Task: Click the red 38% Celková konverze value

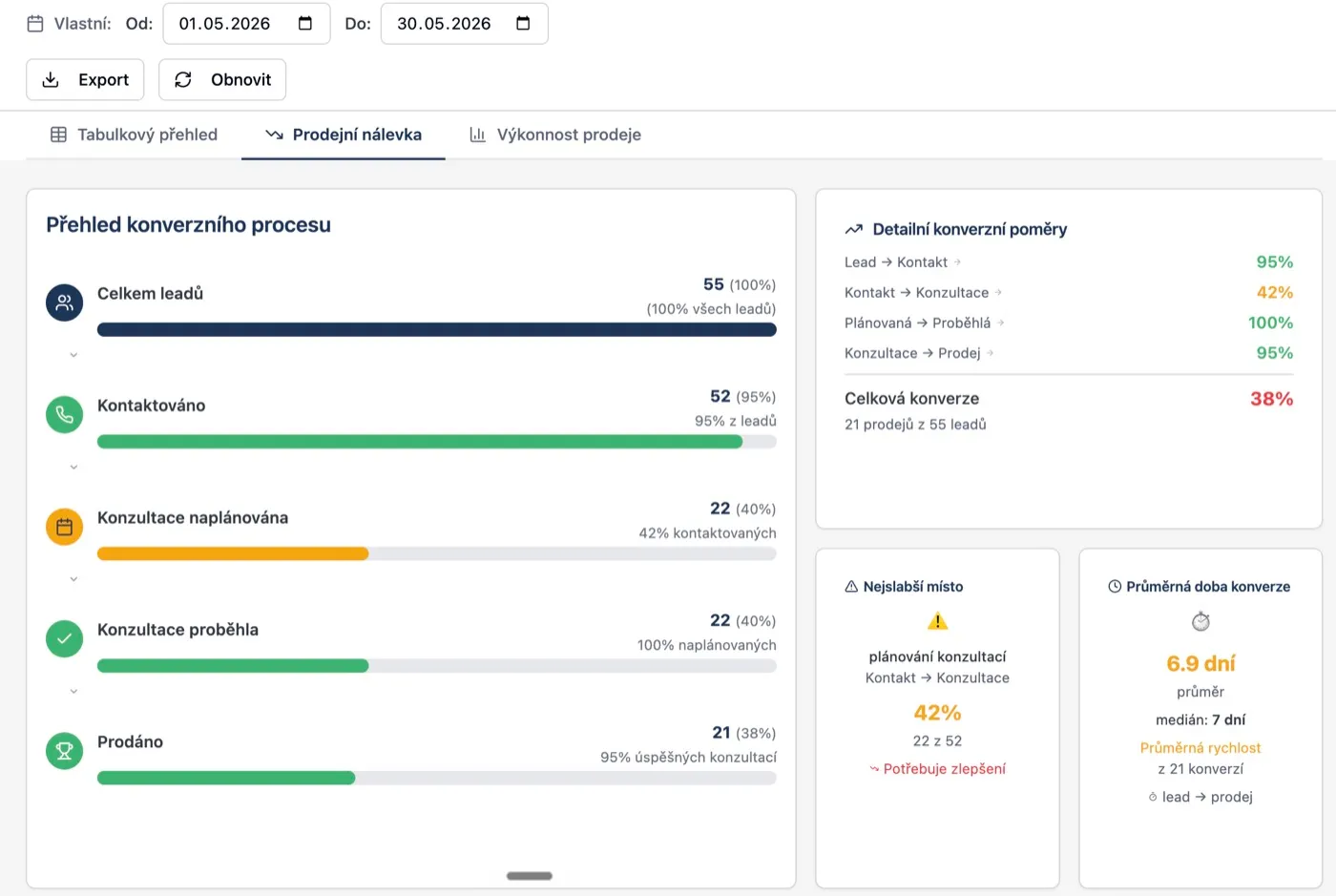Action: click(1272, 399)
